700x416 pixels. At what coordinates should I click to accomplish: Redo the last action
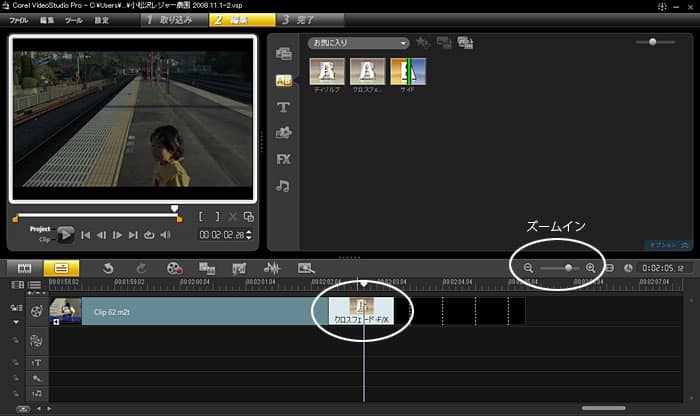click(141, 268)
